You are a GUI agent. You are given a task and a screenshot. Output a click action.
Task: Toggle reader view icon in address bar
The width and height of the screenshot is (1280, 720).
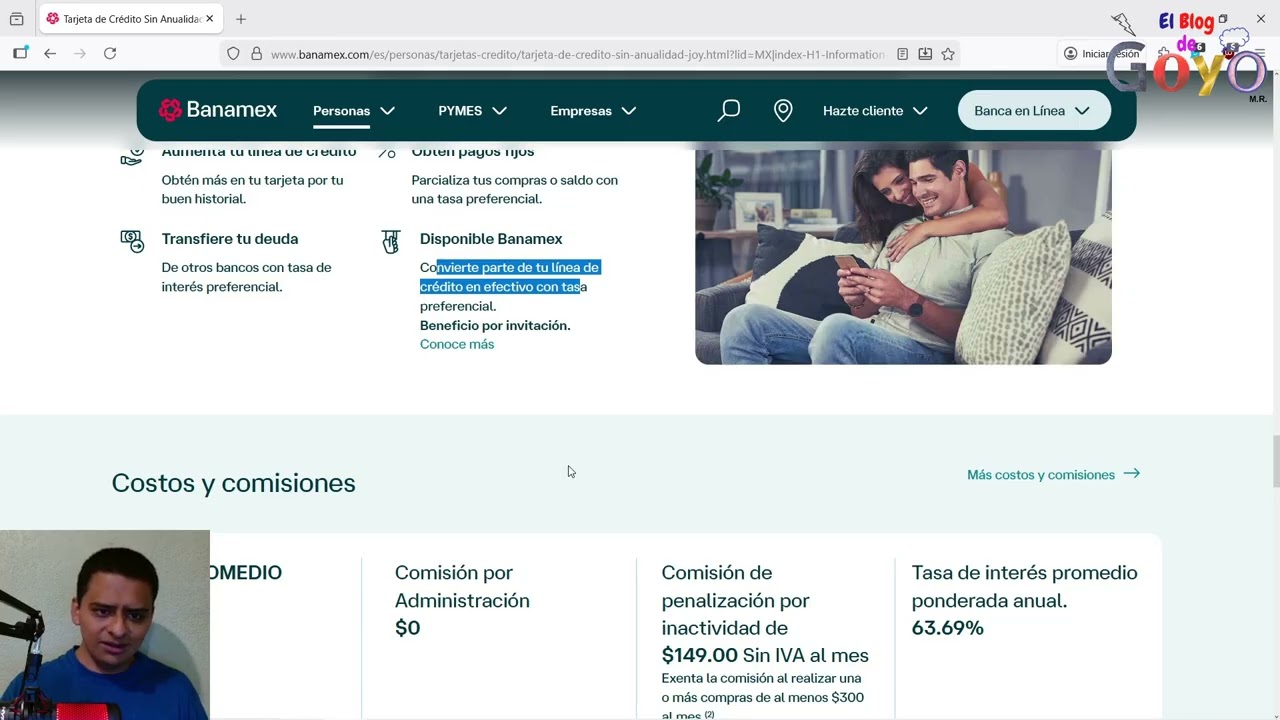(903, 54)
